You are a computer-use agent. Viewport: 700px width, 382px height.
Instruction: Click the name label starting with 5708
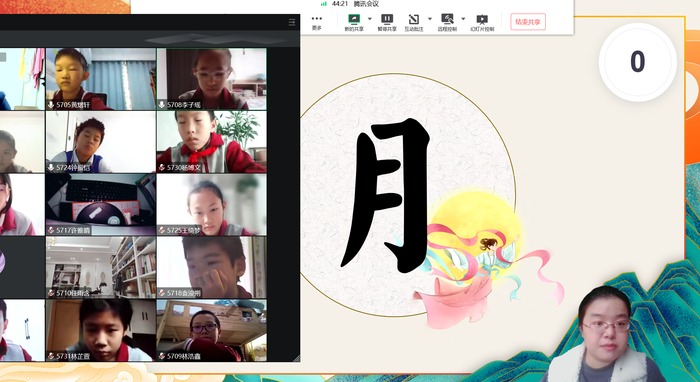pyautogui.click(x=184, y=105)
